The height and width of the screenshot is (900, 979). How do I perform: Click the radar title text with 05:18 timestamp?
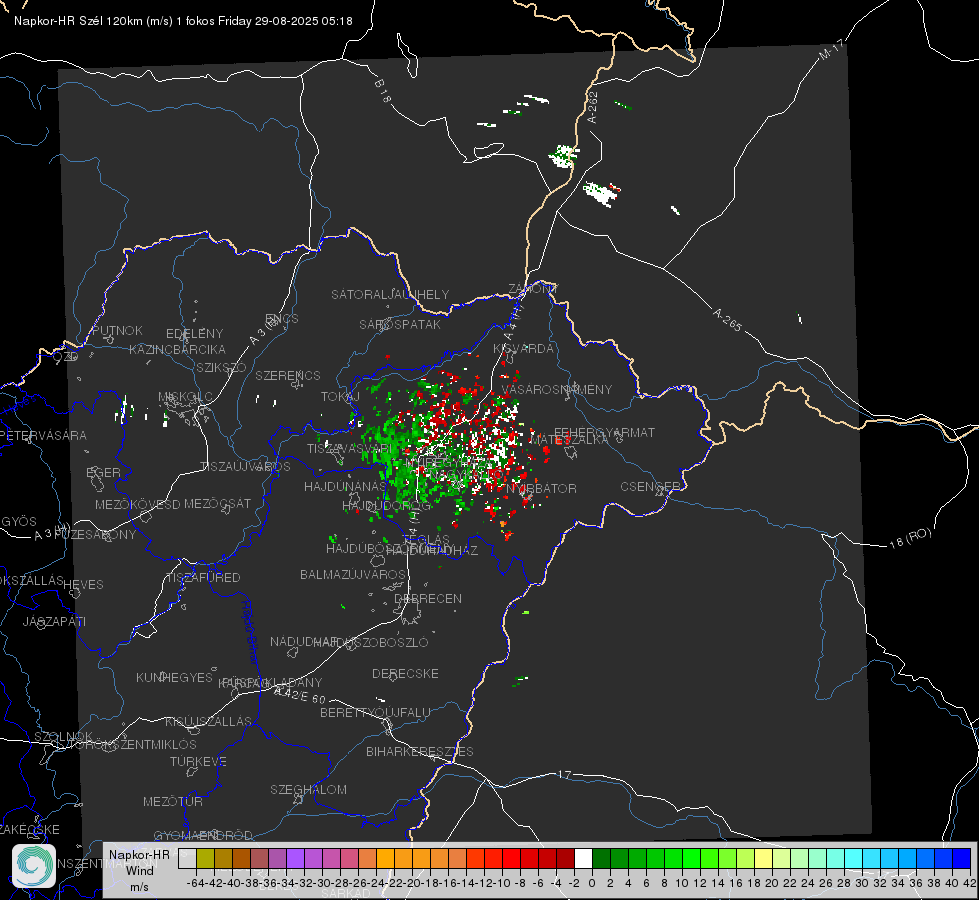pos(183,21)
